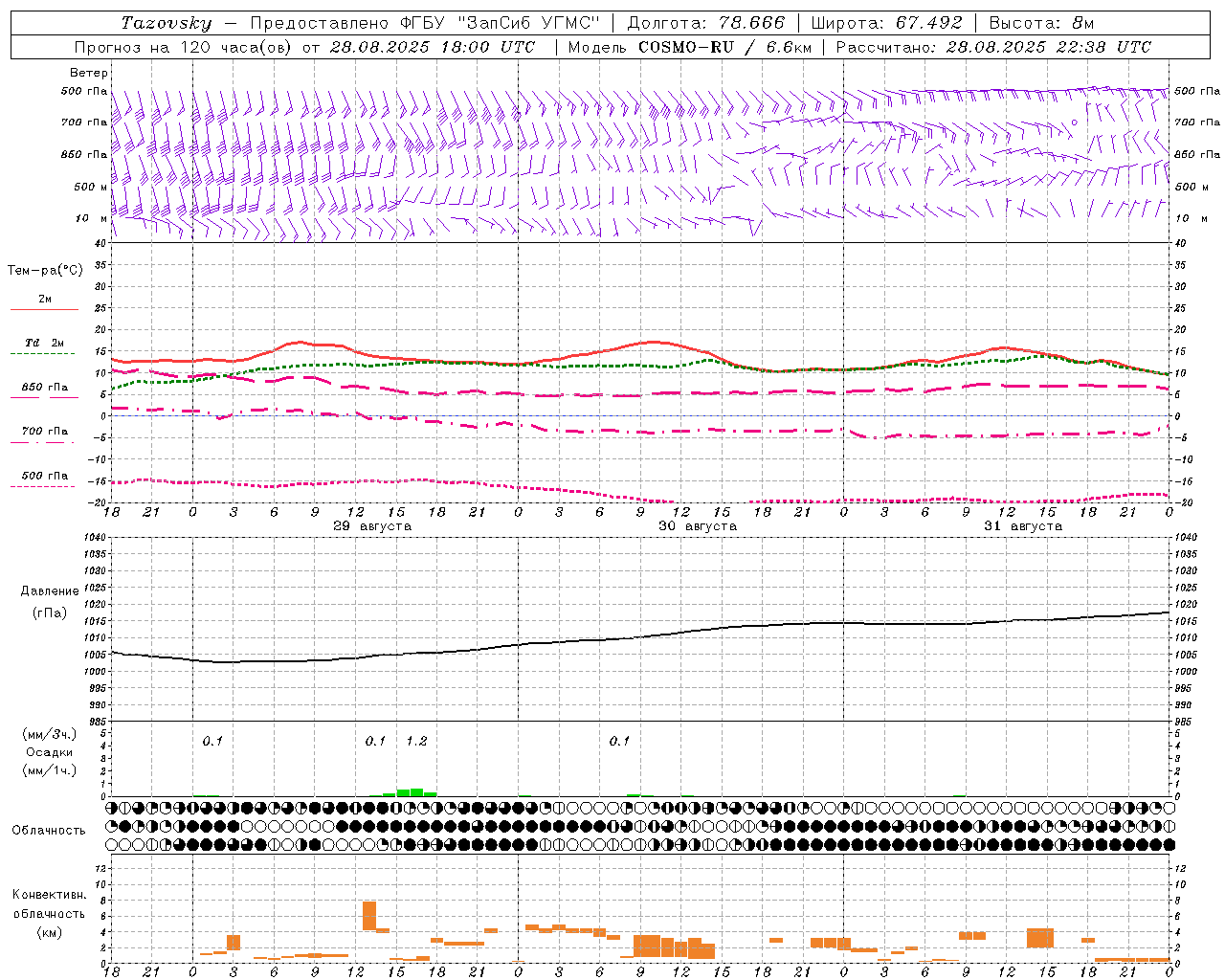Click the 'Долгота: 78.666' longitude value
Image resolution: width=1225 pixels, height=980 pixels.
705,23
